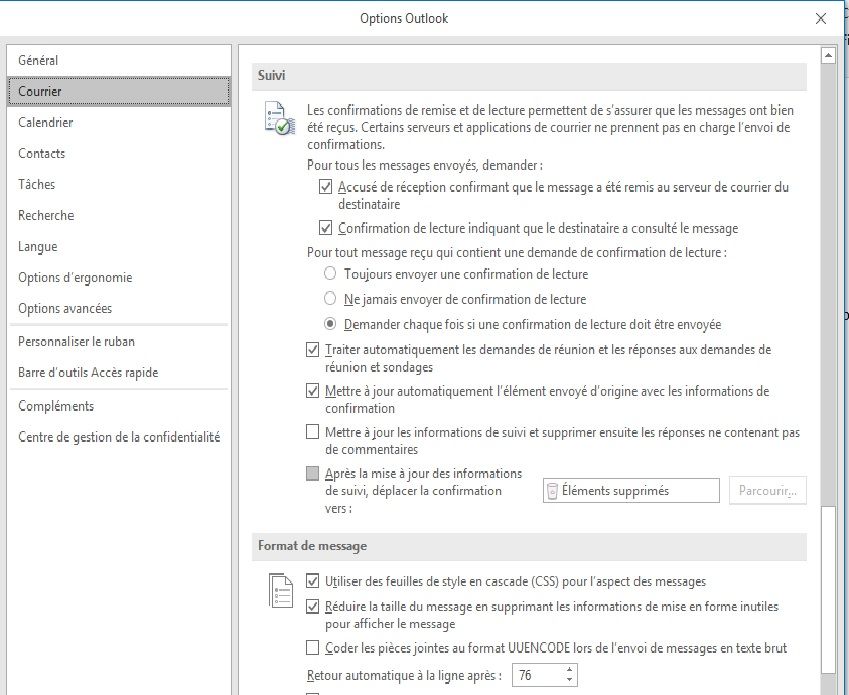Close the Options Outlook dialog
The width and height of the screenshot is (849, 695).
pyautogui.click(x=821, y=19)
